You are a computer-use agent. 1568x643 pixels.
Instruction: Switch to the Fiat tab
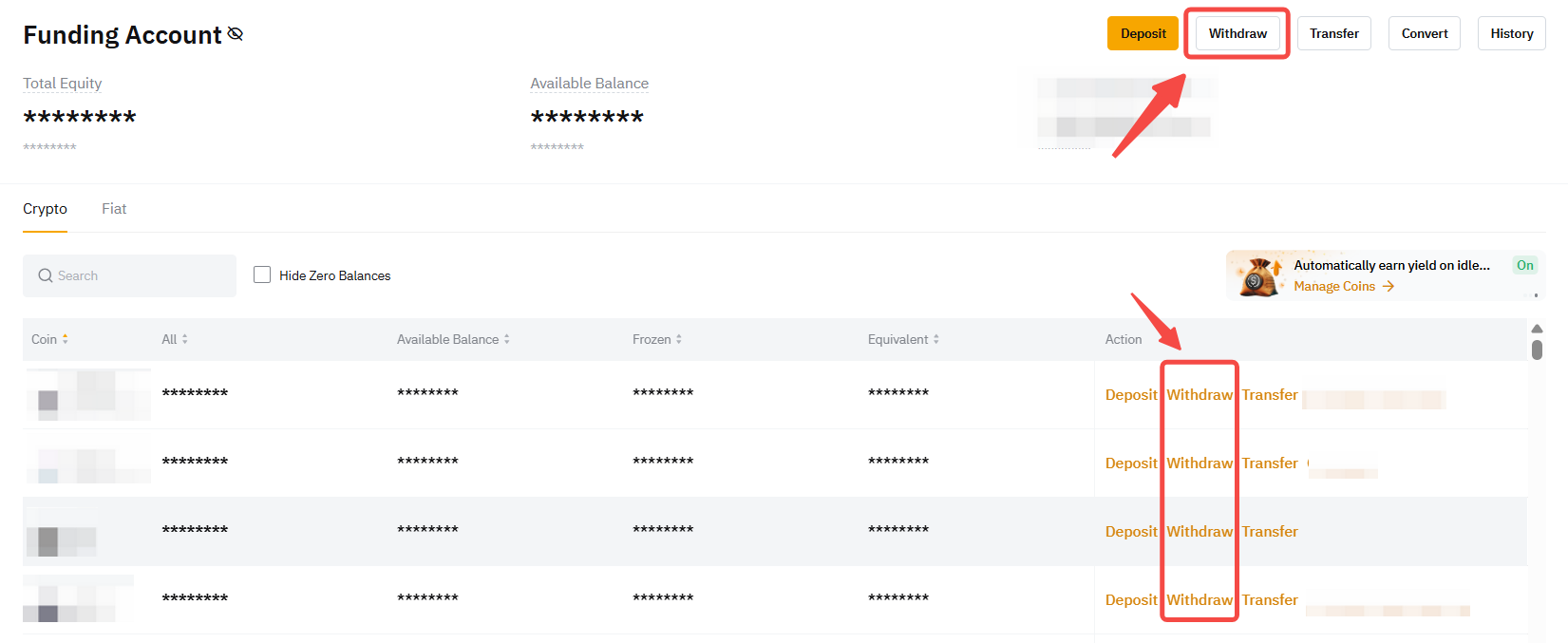coord(114,209)
